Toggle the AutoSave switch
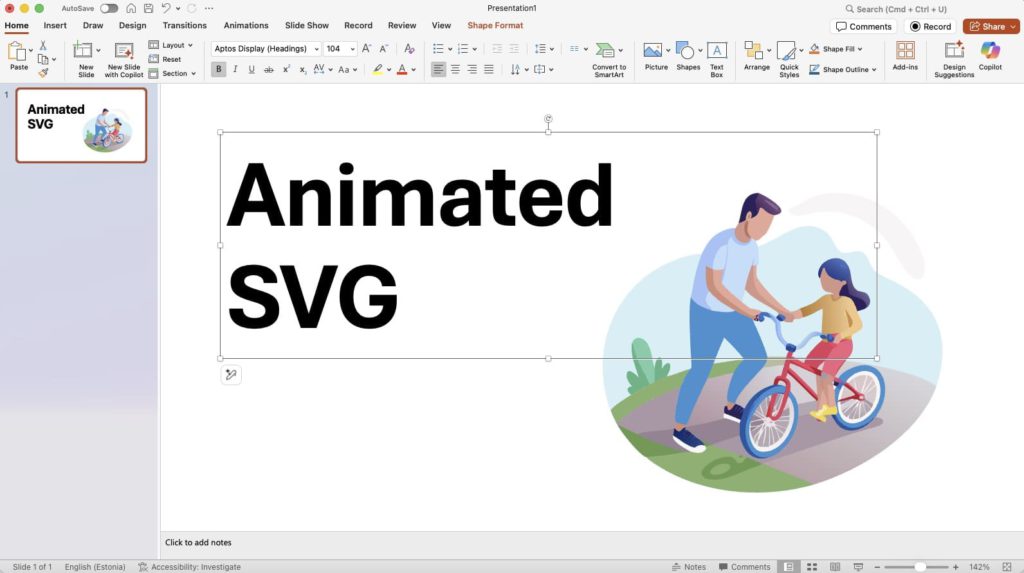The image size is (1024, 573). pos(109,8)
